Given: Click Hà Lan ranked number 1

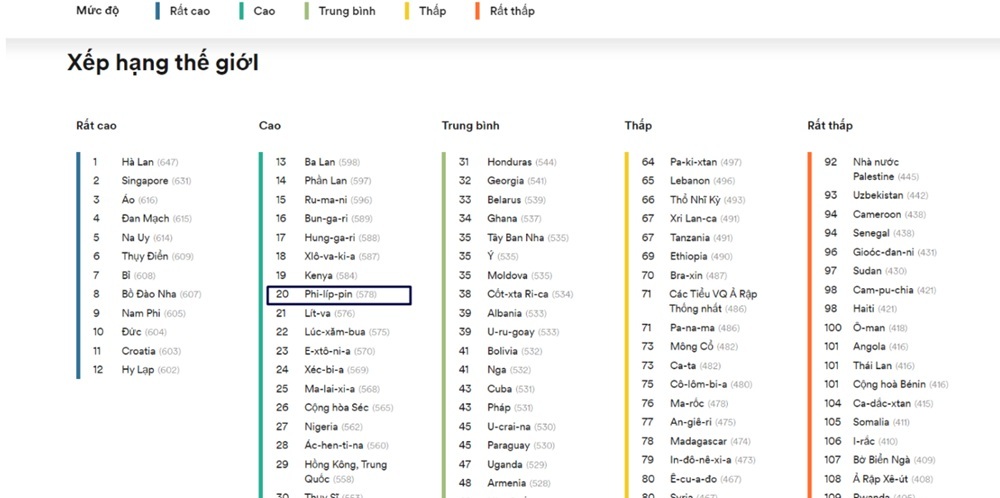Looking at the screenshot, I should pos(136,162).
